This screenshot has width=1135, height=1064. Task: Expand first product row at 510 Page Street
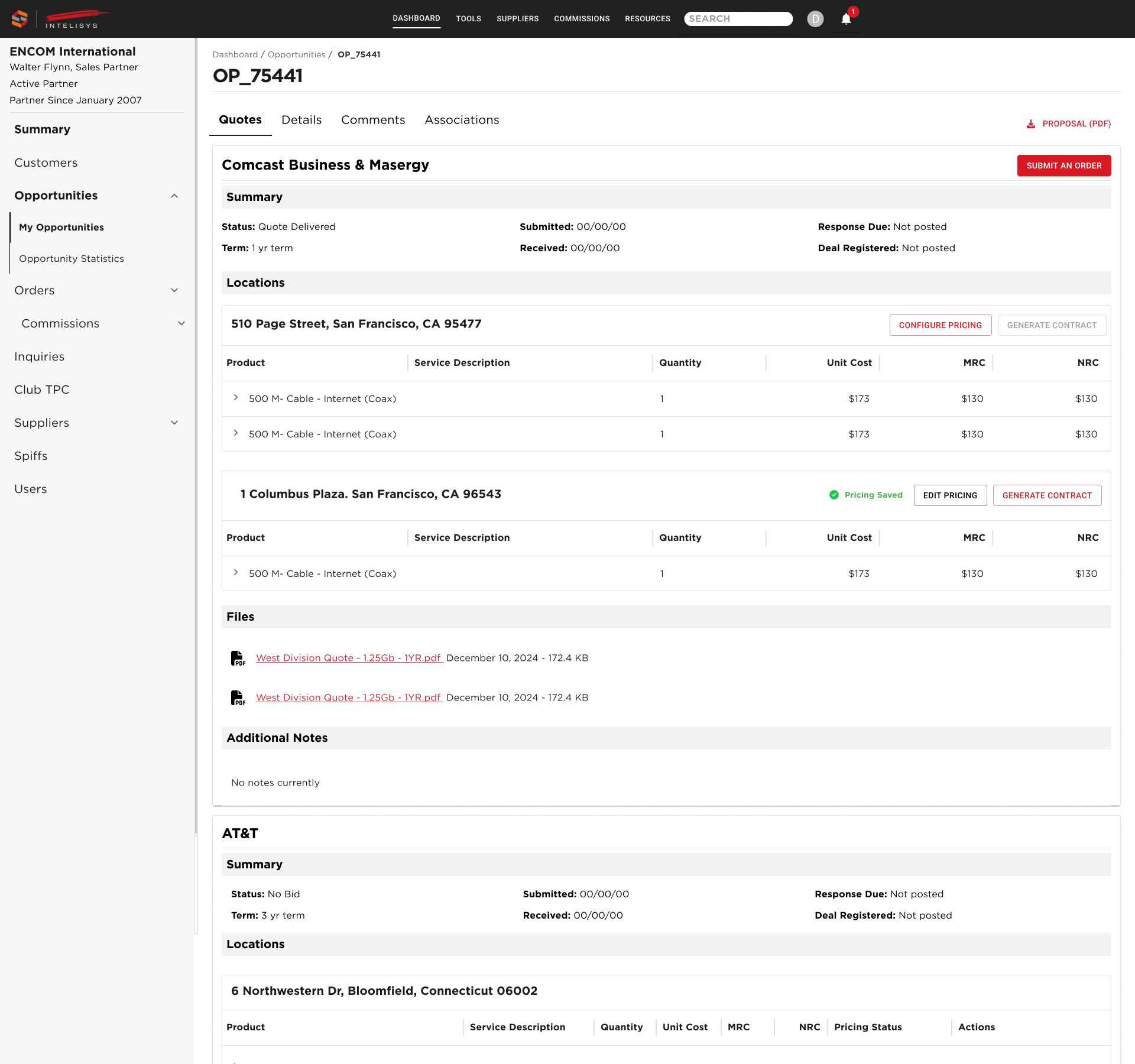click(x=236, y=398)
